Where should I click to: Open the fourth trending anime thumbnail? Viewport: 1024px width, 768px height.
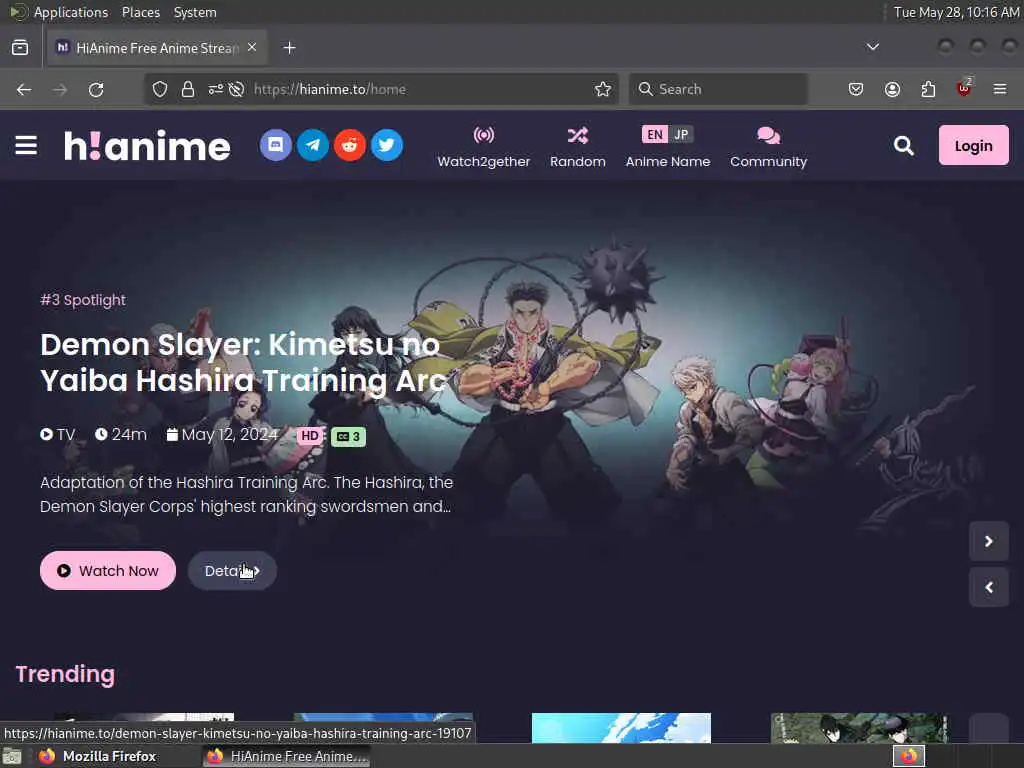(x=859, y=728)
